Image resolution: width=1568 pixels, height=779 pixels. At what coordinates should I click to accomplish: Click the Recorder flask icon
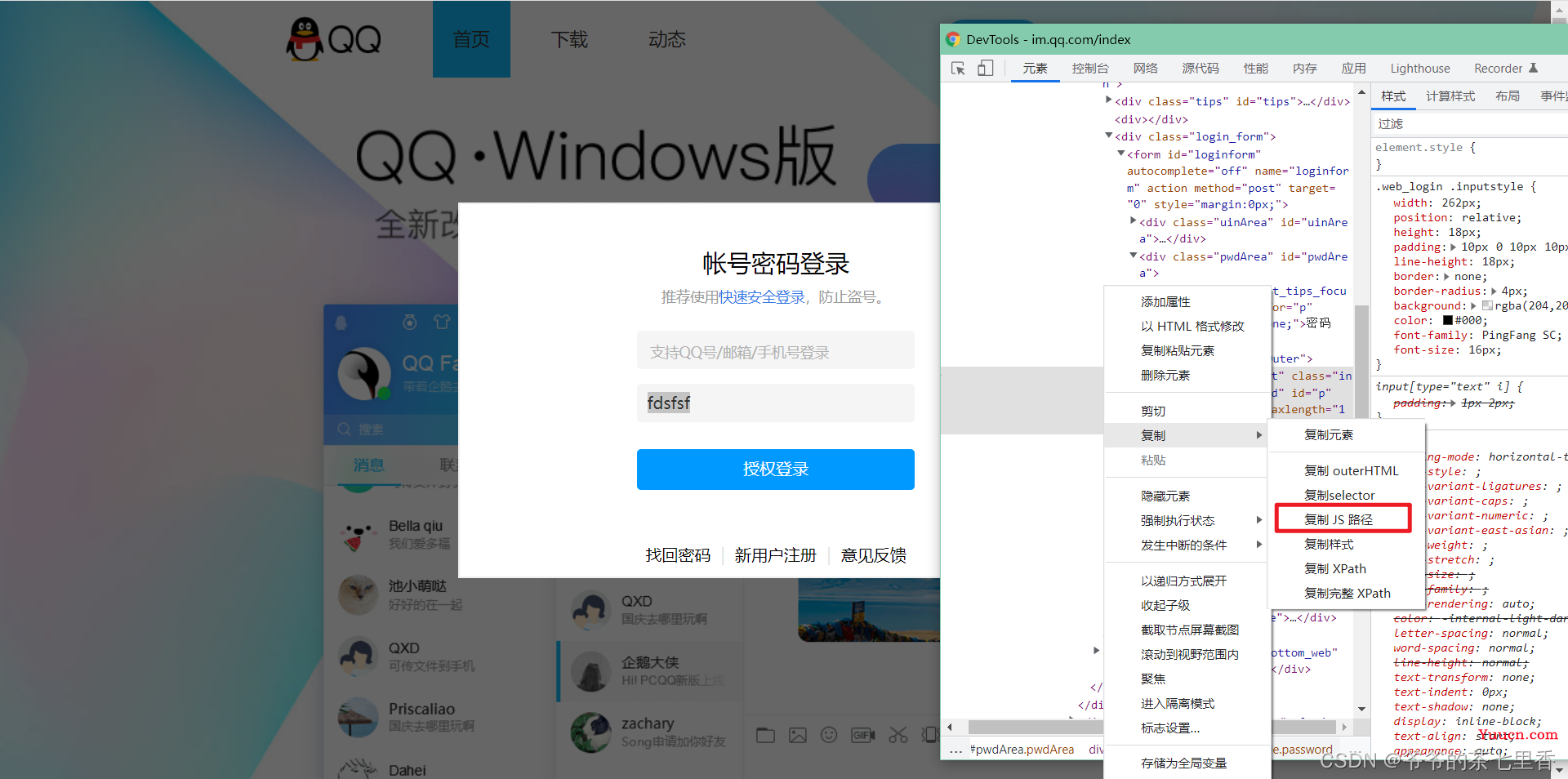pyautogui.click(x=1533, y=69)
